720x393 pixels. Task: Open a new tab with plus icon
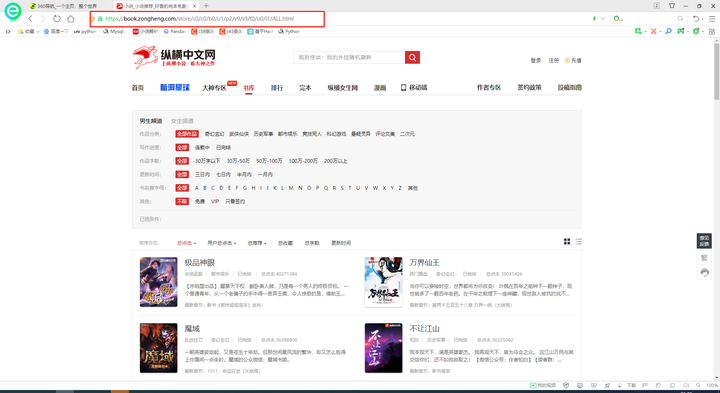coord(206,6)
